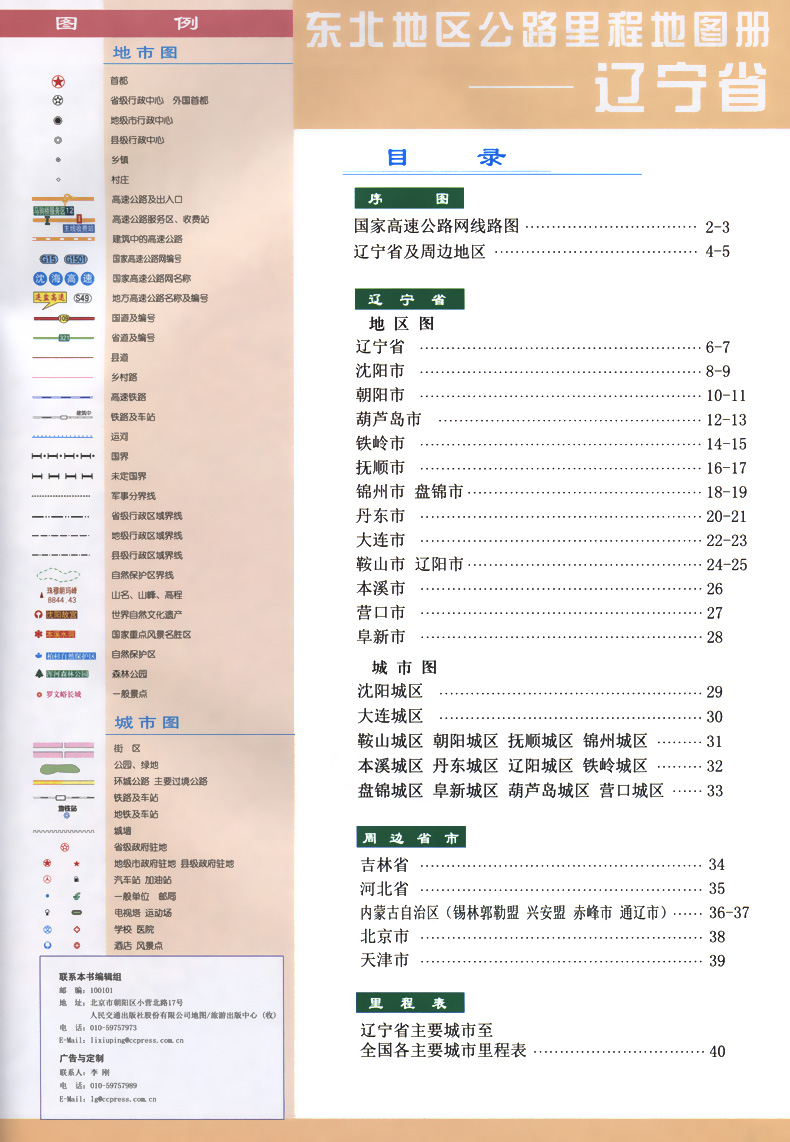Click the 环城公路 yellow road sample
This screenshot has height=1142, width=790.
click(63, 782)
